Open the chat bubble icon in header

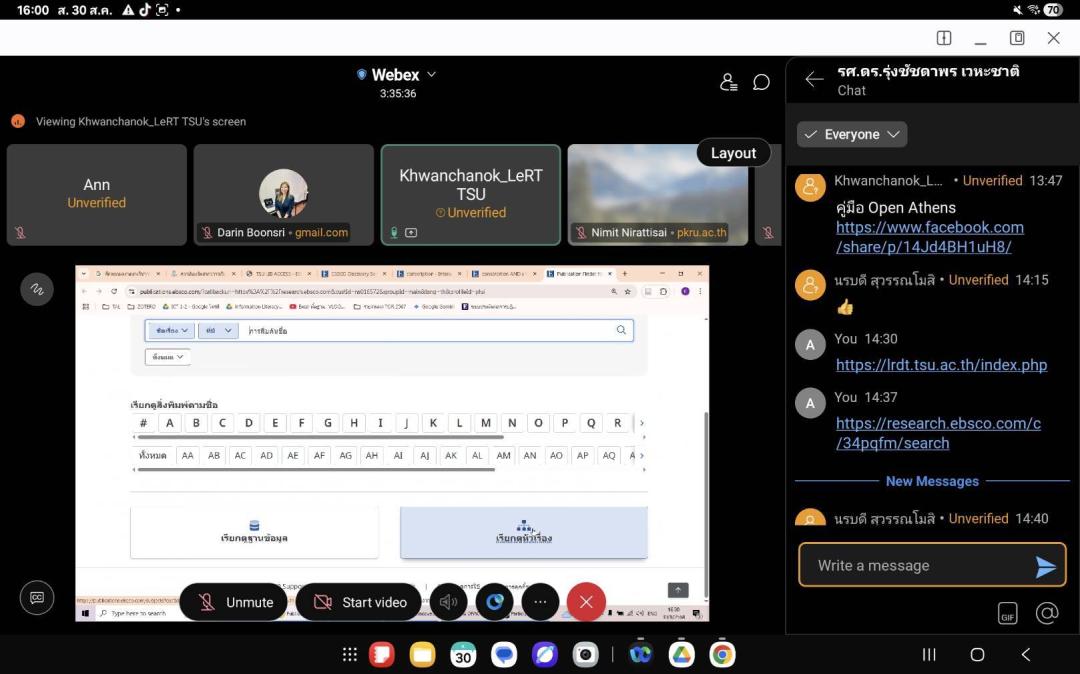click(761, 82)
